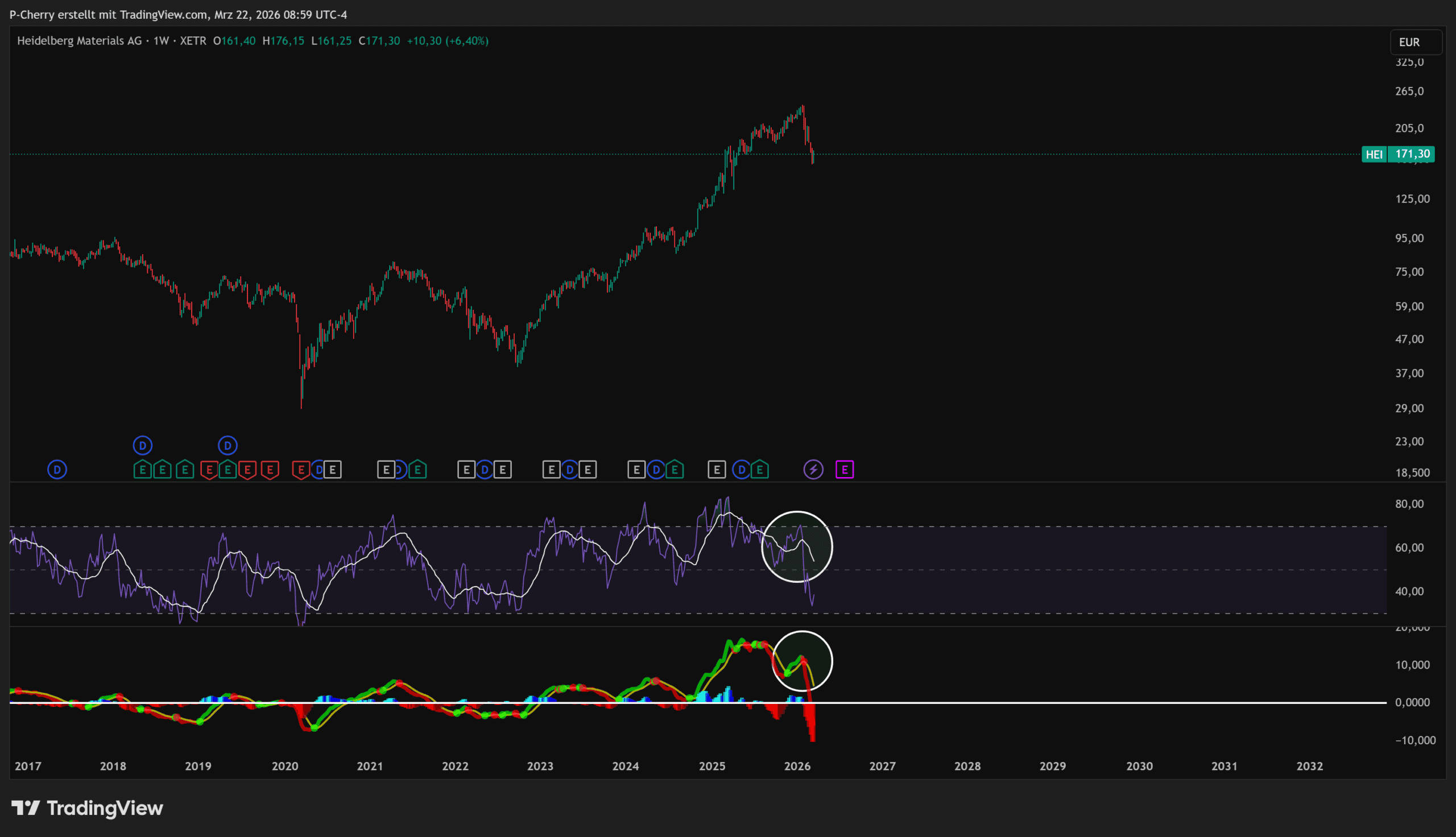Click the 0,0000 label on MACD scale

click(x=1412, y=702)
